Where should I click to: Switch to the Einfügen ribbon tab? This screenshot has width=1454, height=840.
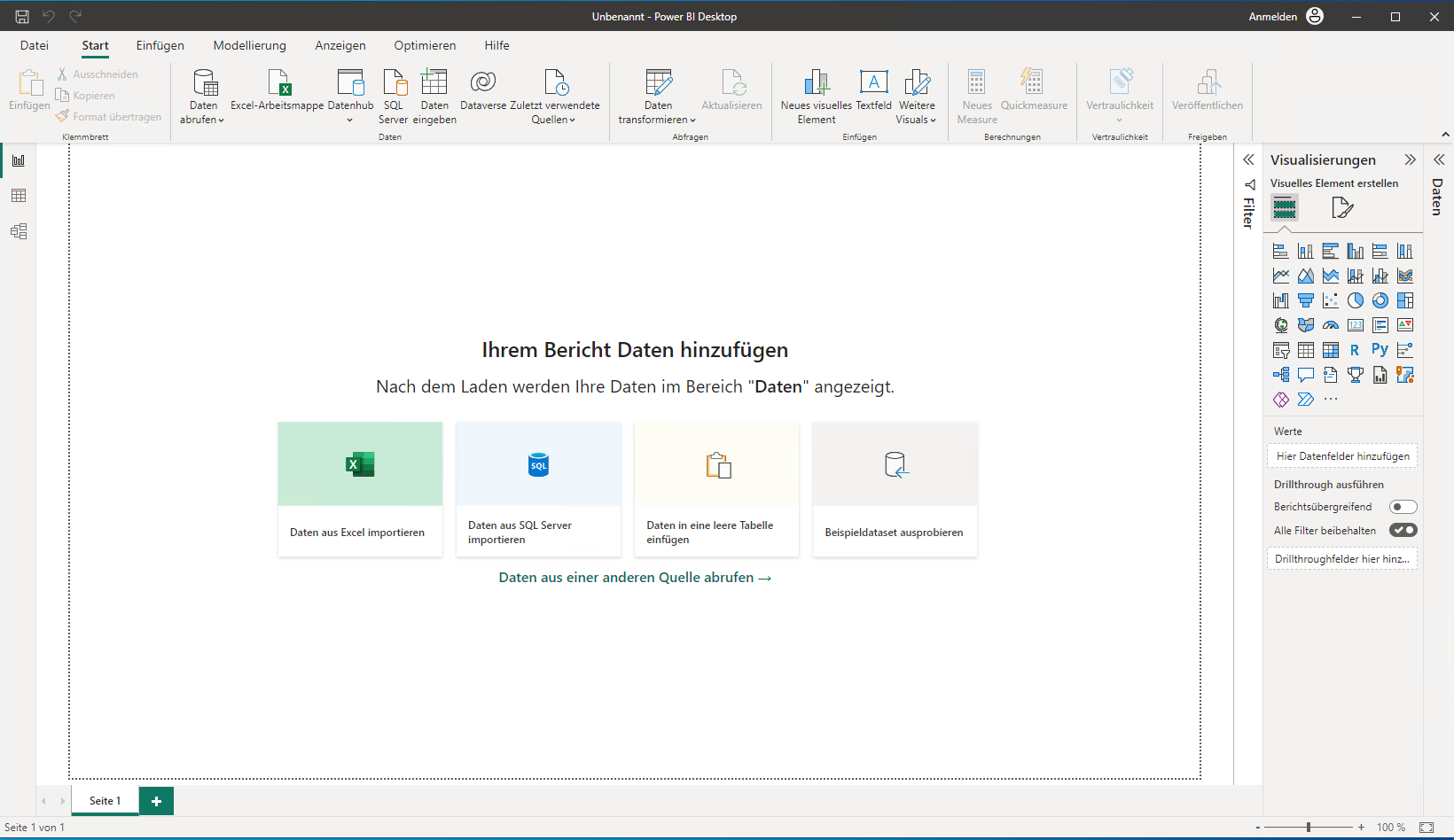160,45
